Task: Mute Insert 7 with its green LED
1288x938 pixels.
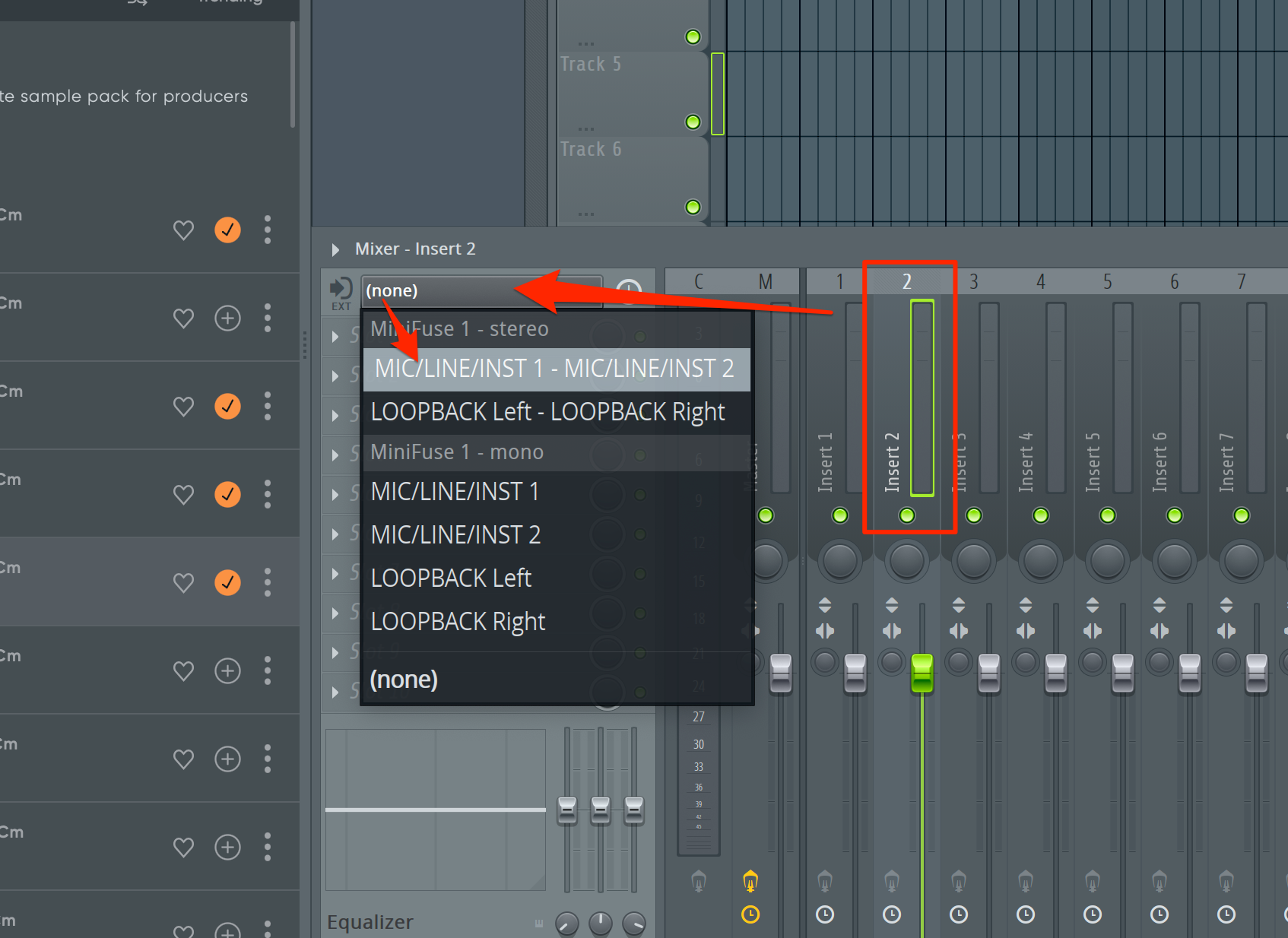Action: (x=1242, y=515)
